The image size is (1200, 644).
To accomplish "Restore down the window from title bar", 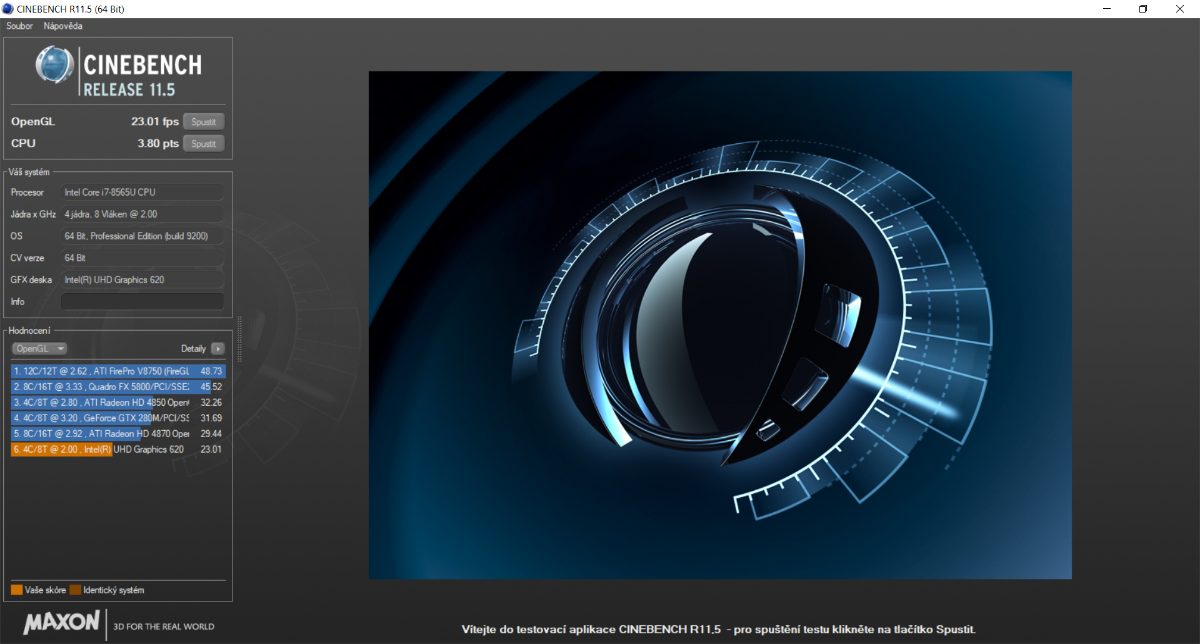I will [1143, 8].
